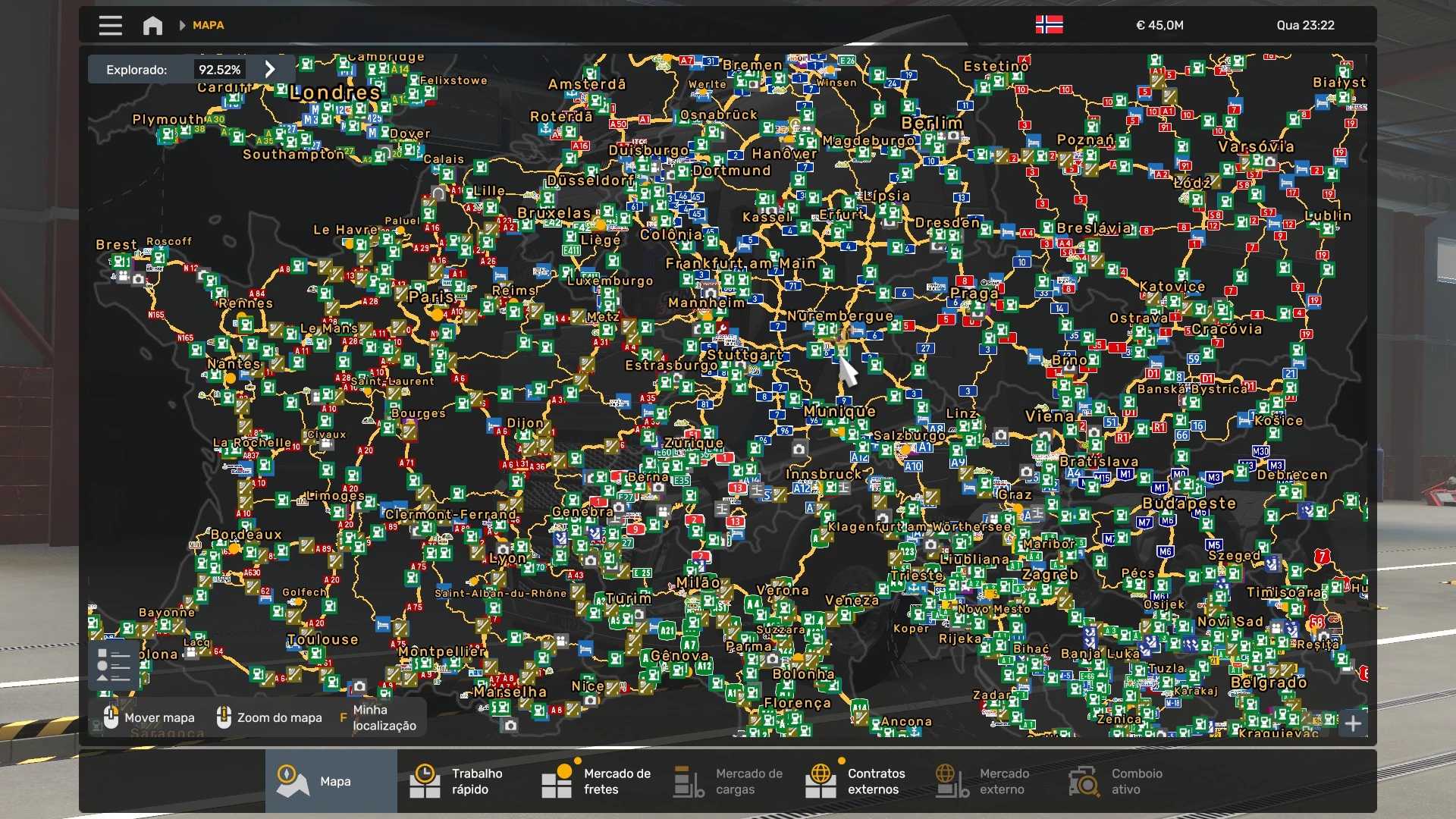
Task: Click the € 45,0M balance display
Action: pos(1159,25)
